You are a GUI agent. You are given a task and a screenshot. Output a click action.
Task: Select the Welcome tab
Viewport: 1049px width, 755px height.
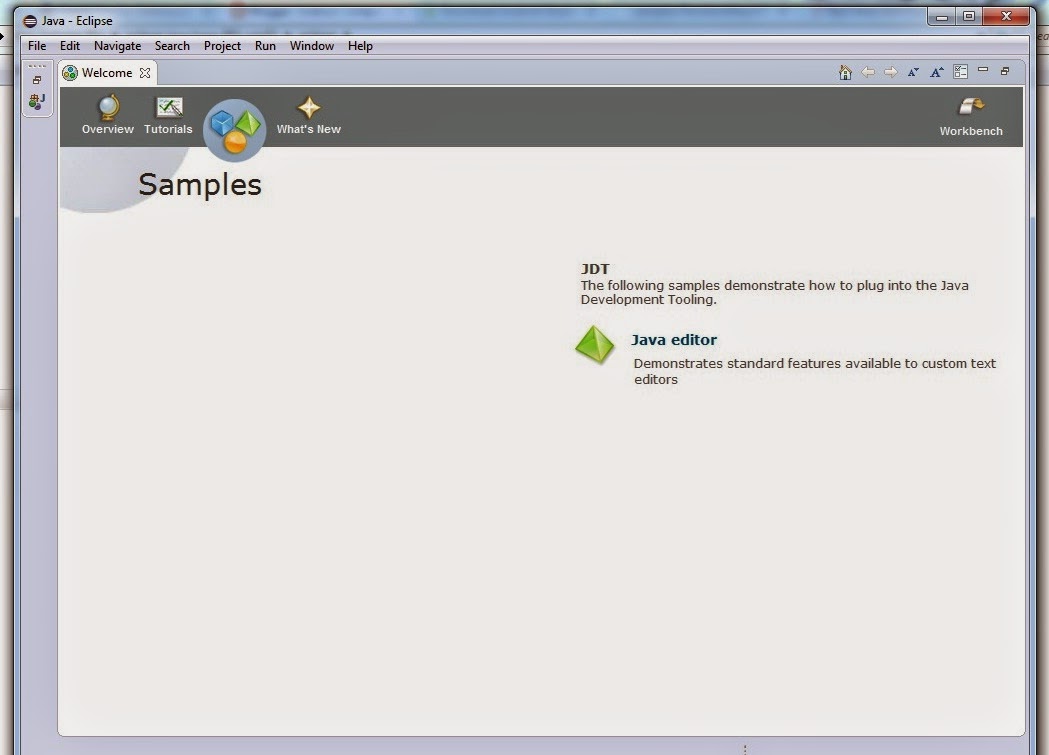(108, 73)
